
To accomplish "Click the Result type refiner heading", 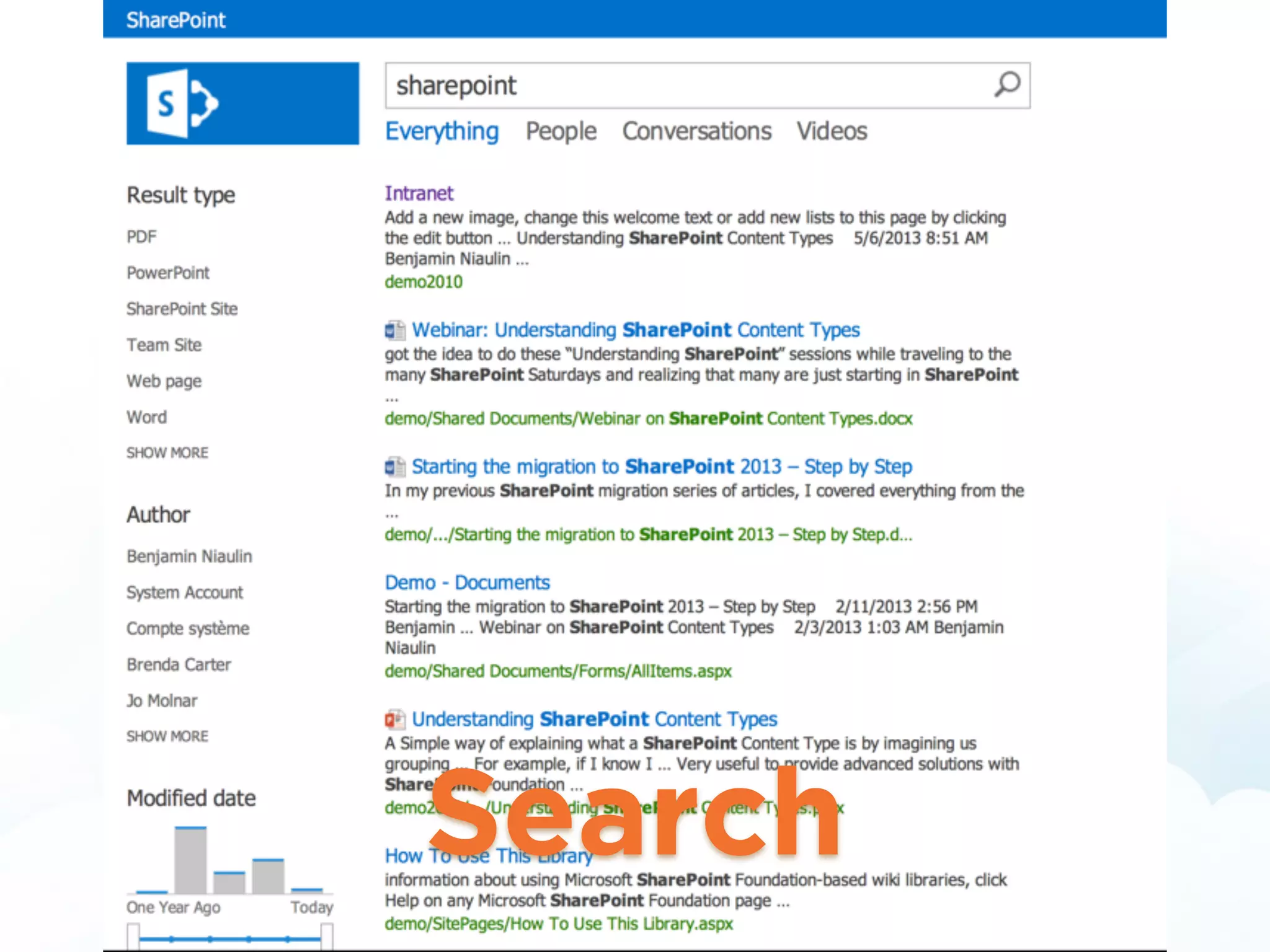I will (x=181, y=195).
